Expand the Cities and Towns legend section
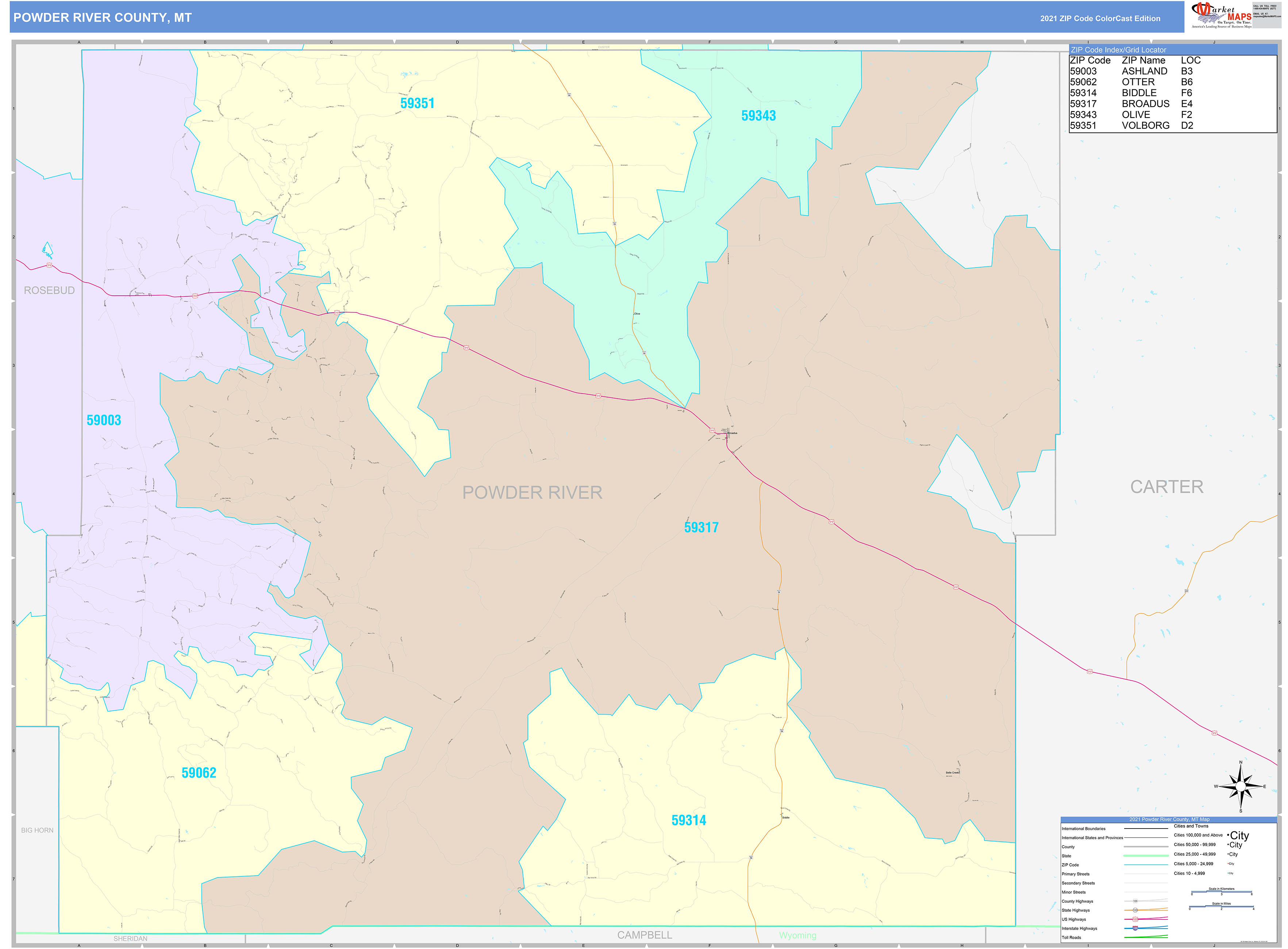 pos(1192,827)
